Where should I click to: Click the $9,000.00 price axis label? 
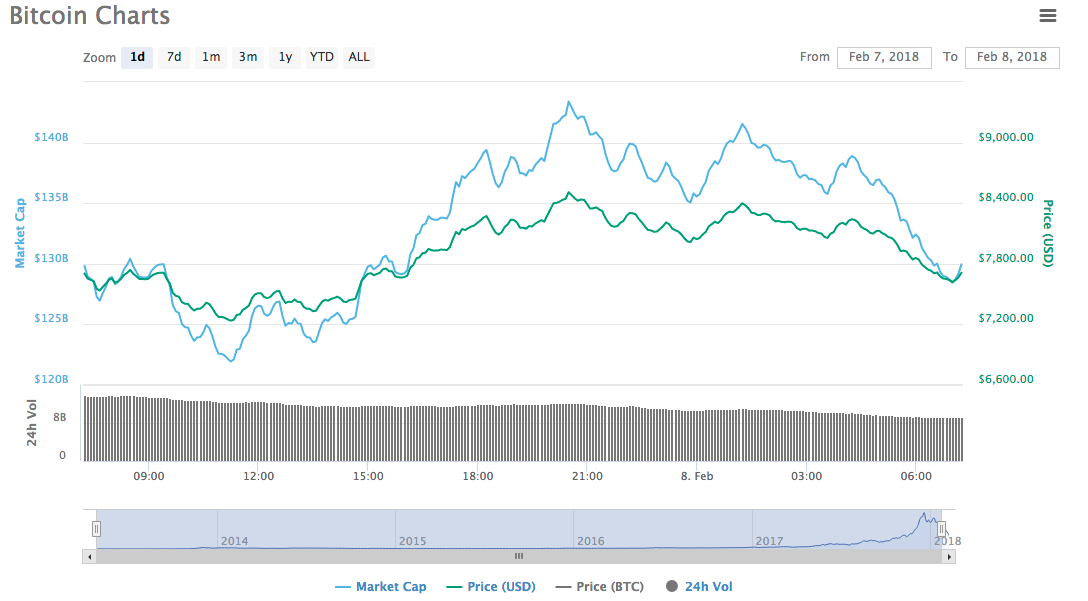(x=1005, y=137)
